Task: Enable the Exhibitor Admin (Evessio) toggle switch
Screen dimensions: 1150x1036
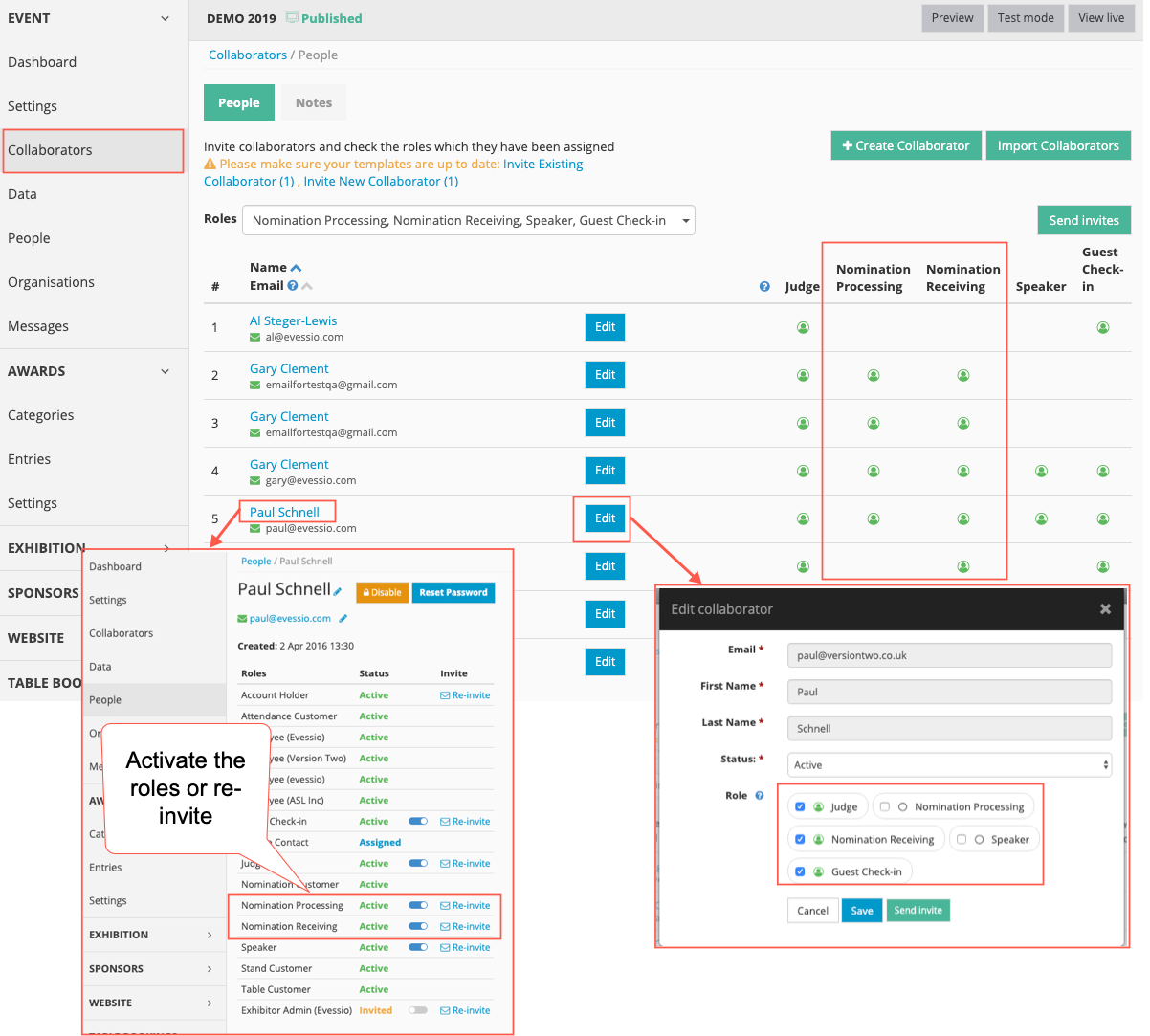Action: pyautogui.click(x=418, y=1010)
